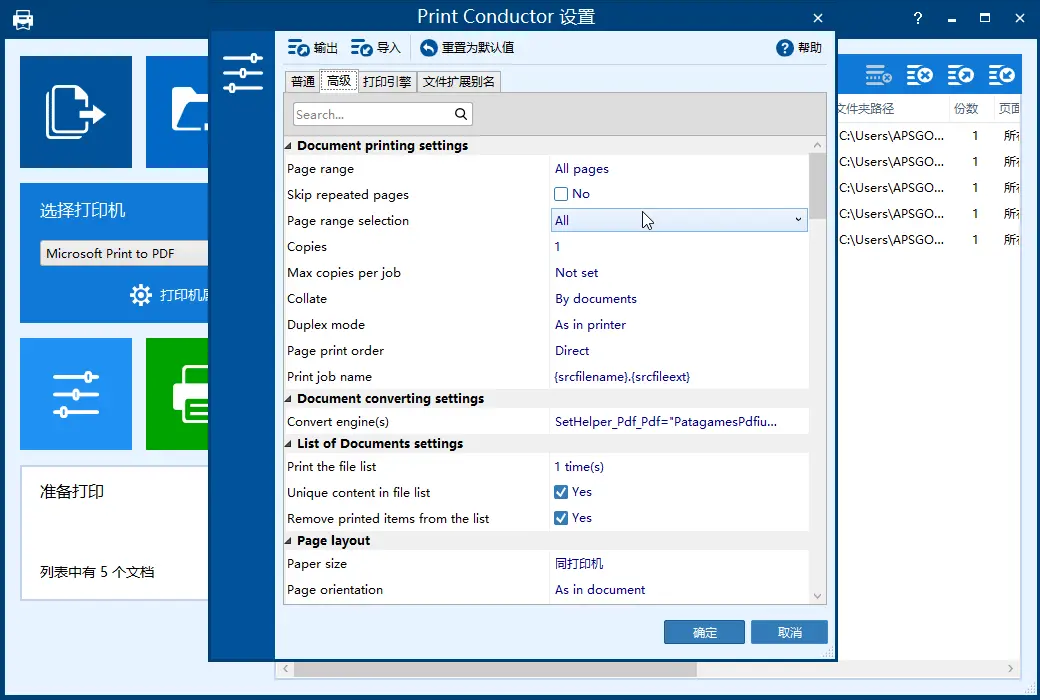
Task: Uncheck Remove printed items from the list
Action: (x=561, y=518)
